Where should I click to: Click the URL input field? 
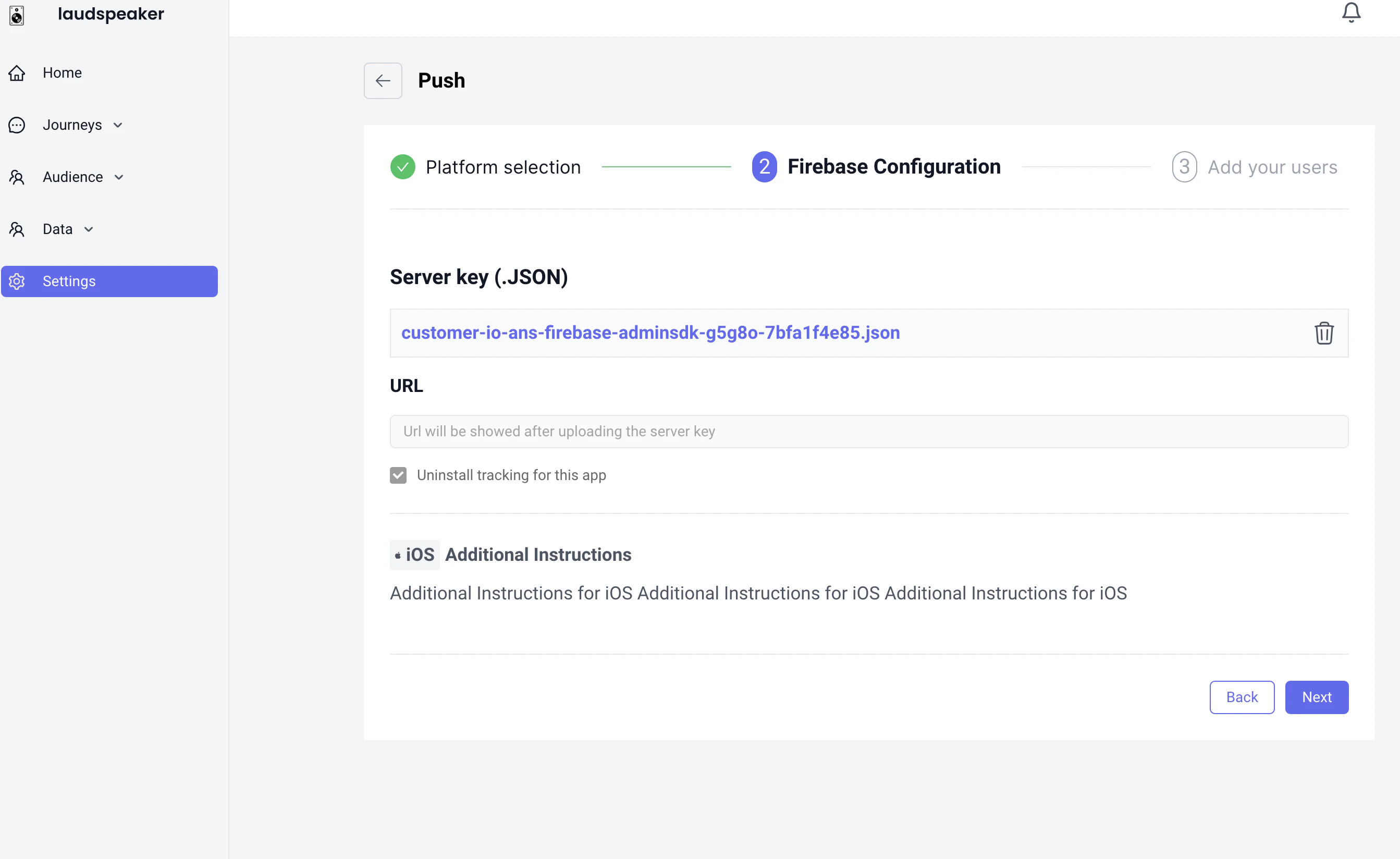pyautogui.click(x=869, y=432)
